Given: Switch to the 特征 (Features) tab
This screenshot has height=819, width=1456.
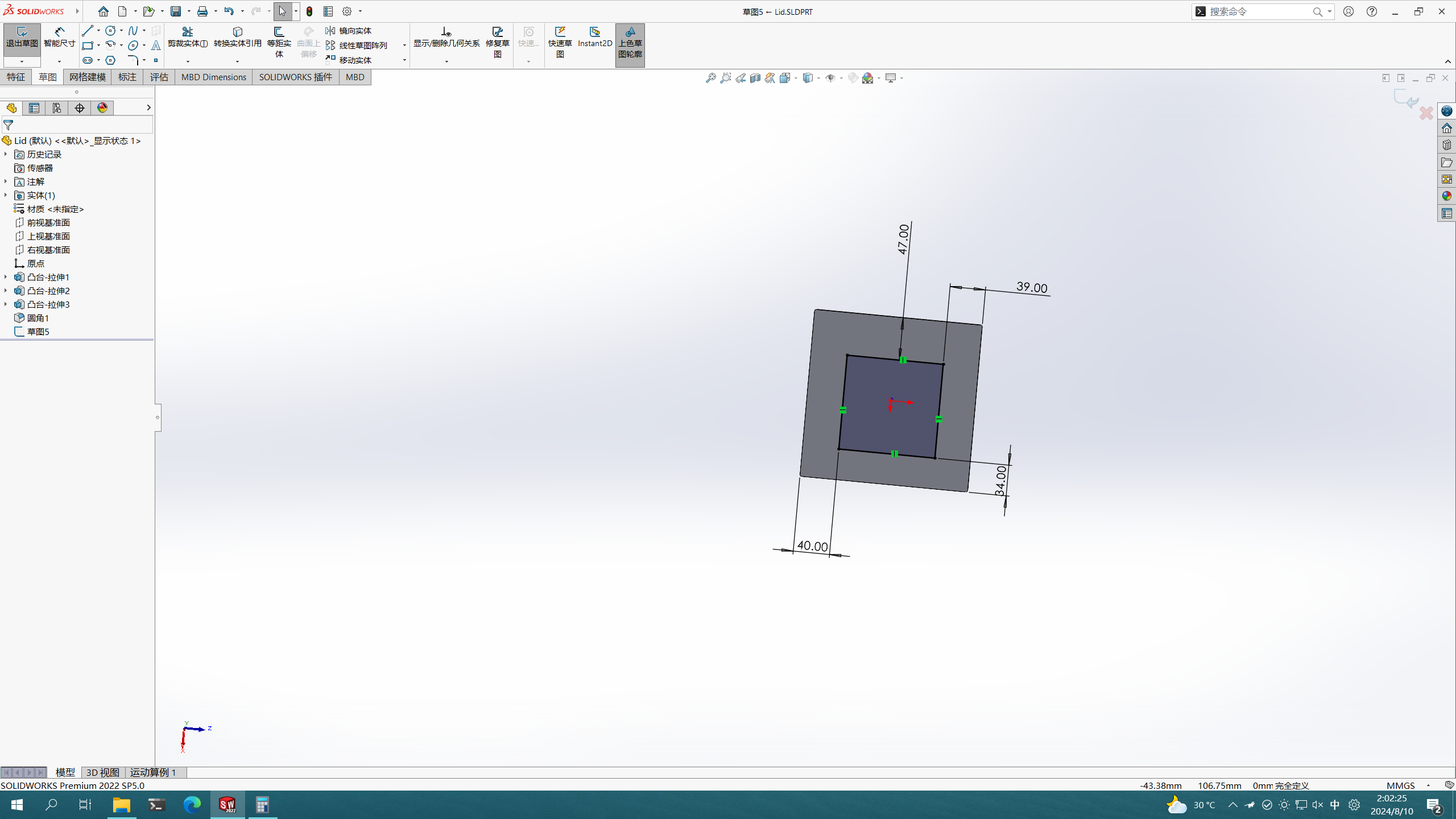Looking at the screenshot, I should pos(15,77).
